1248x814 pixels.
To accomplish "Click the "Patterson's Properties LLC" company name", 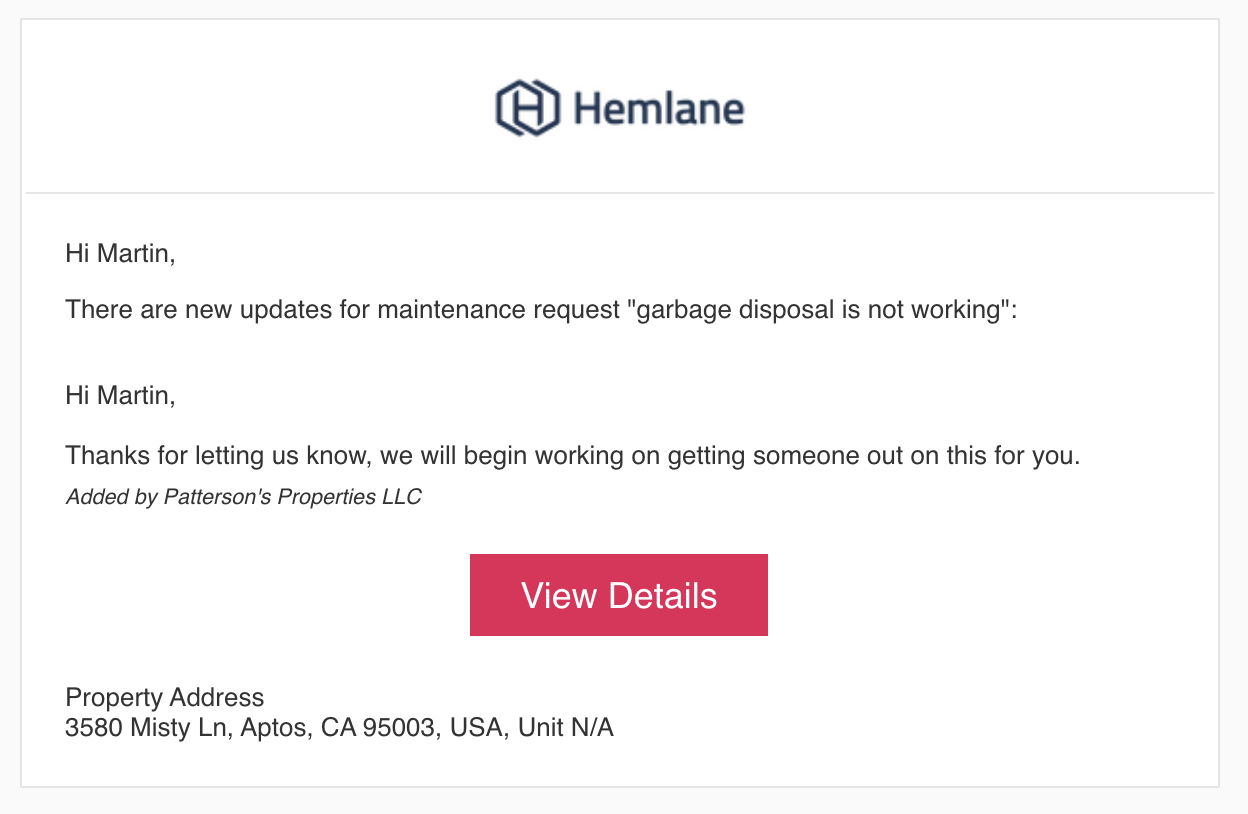I will tap(292, 497).
